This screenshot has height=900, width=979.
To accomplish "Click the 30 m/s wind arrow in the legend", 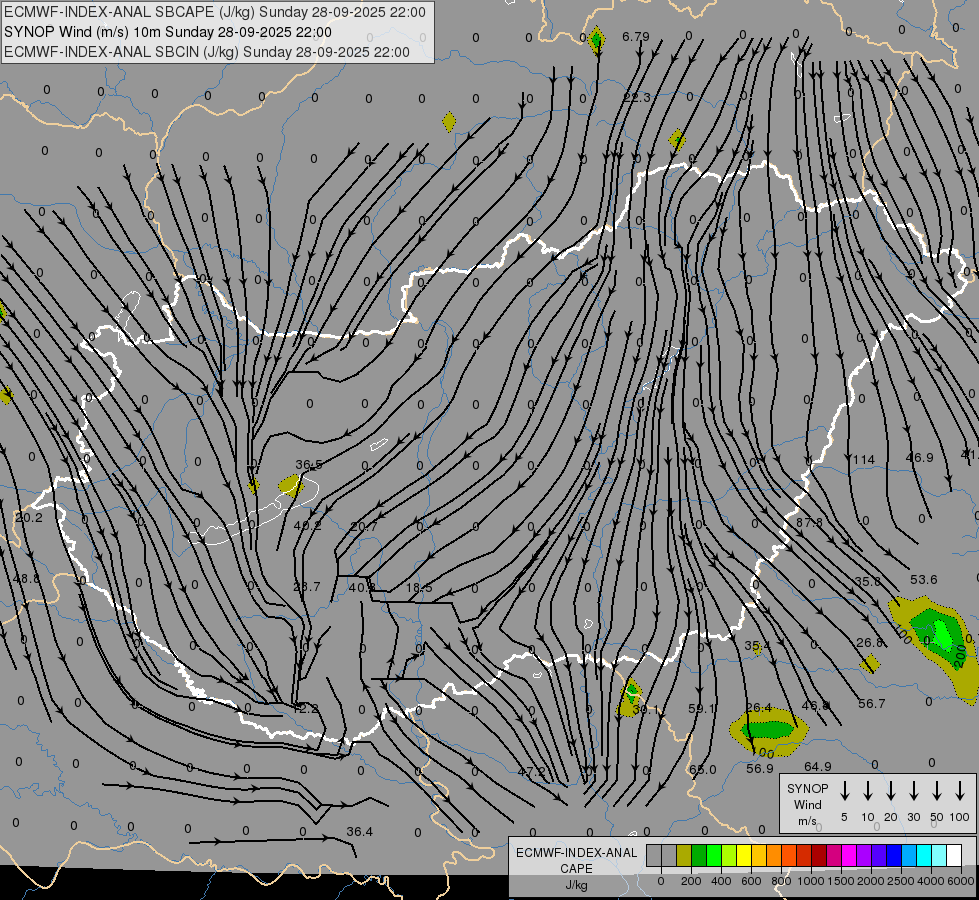I will tap(914, 791).
